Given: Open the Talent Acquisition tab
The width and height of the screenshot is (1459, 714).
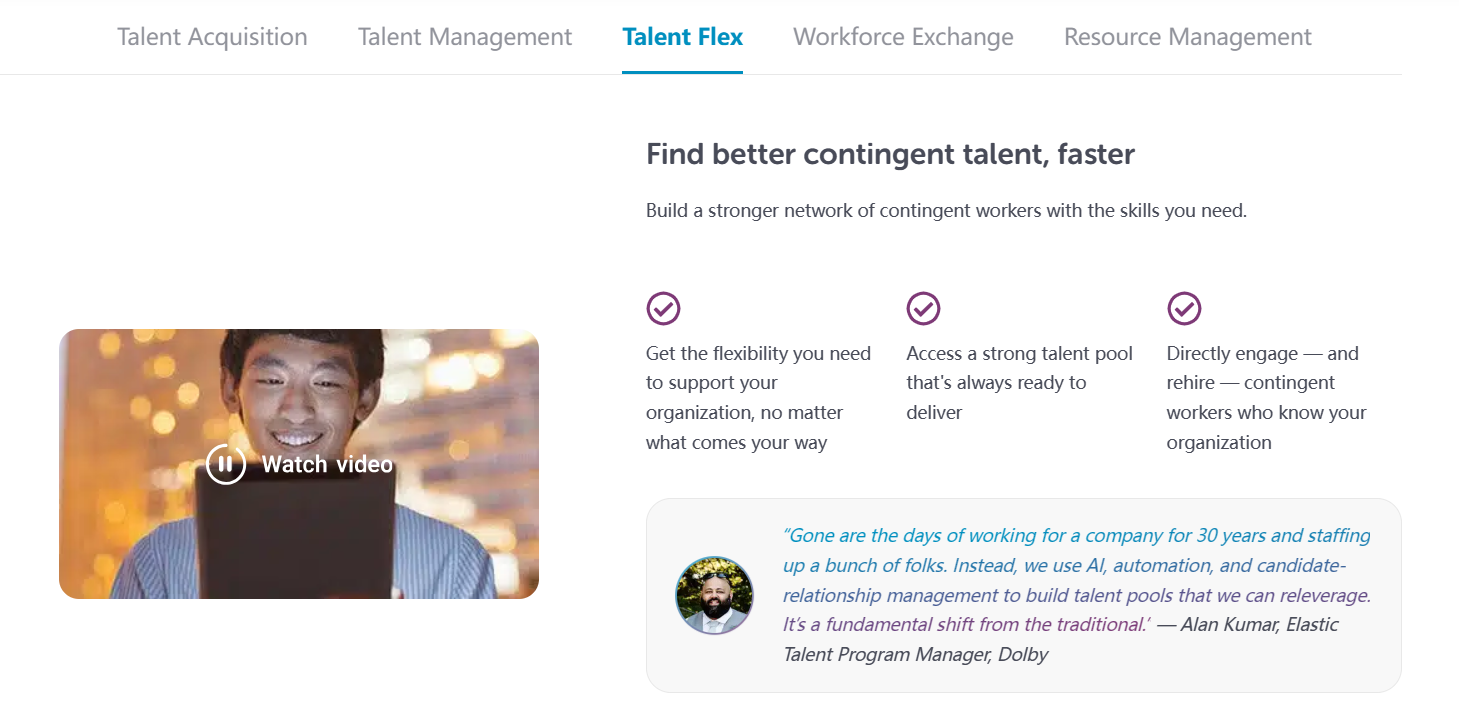Looking at the screenshot, I should 212,37.
